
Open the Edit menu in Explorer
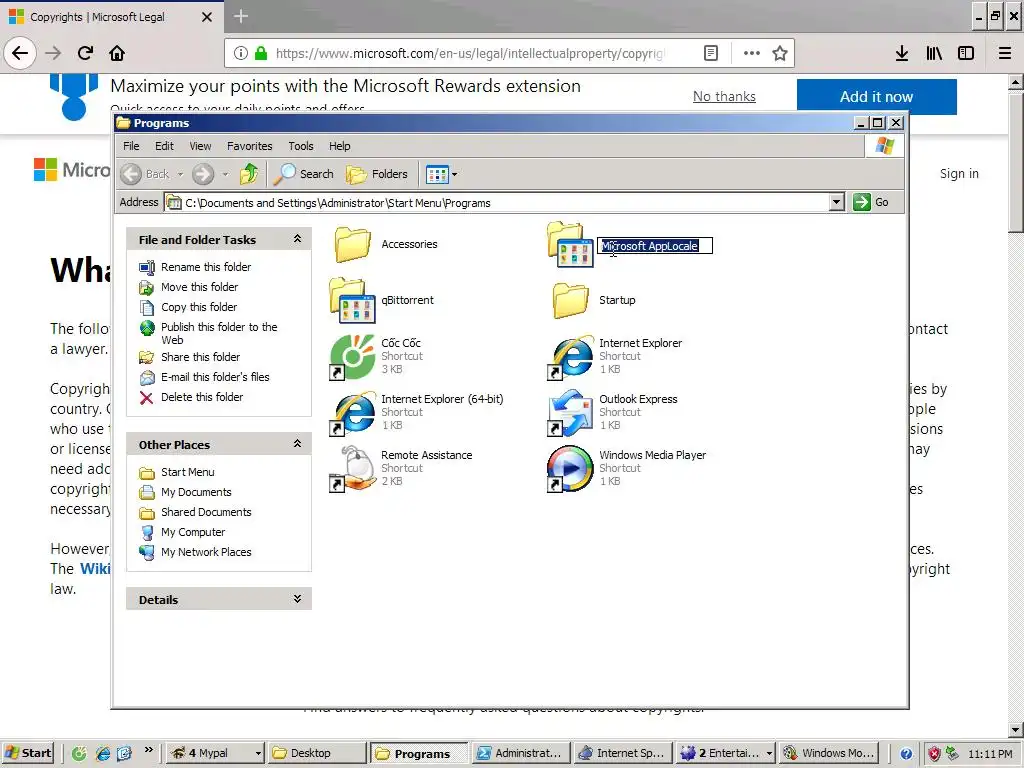coord(164,146)
